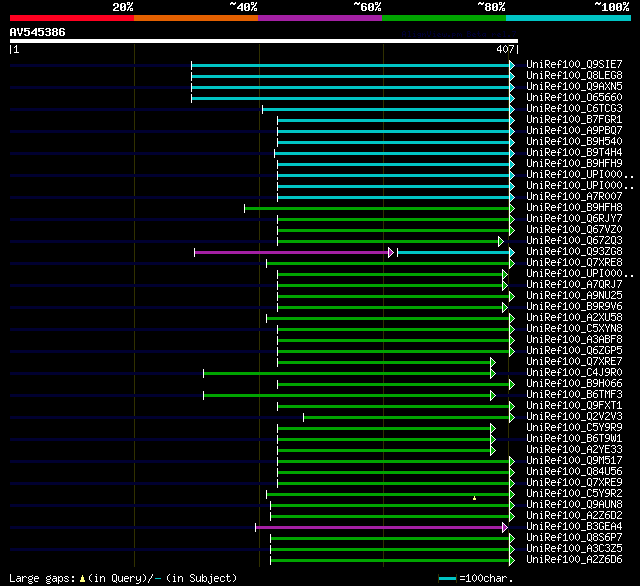Click the yellow large-gap marker in the C5Y9R2 row
Viewport: 640px width, 586px height.
474,498
